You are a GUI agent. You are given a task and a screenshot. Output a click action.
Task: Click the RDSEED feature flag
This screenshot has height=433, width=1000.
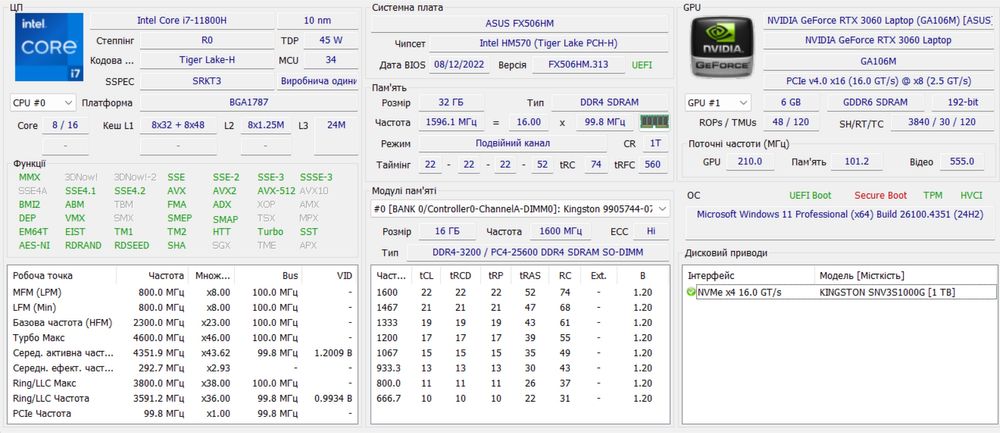tap(130, 245)
